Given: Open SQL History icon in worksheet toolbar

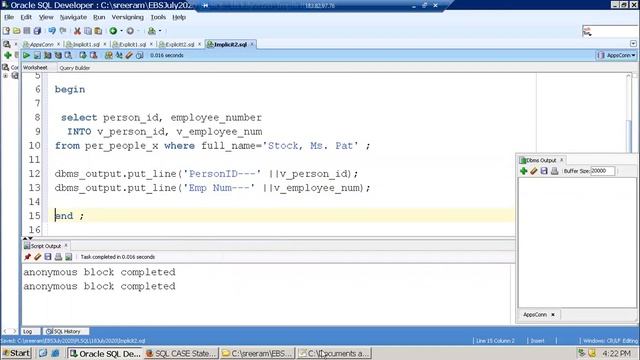Looking at the screenshot, I should pos(140,55).
